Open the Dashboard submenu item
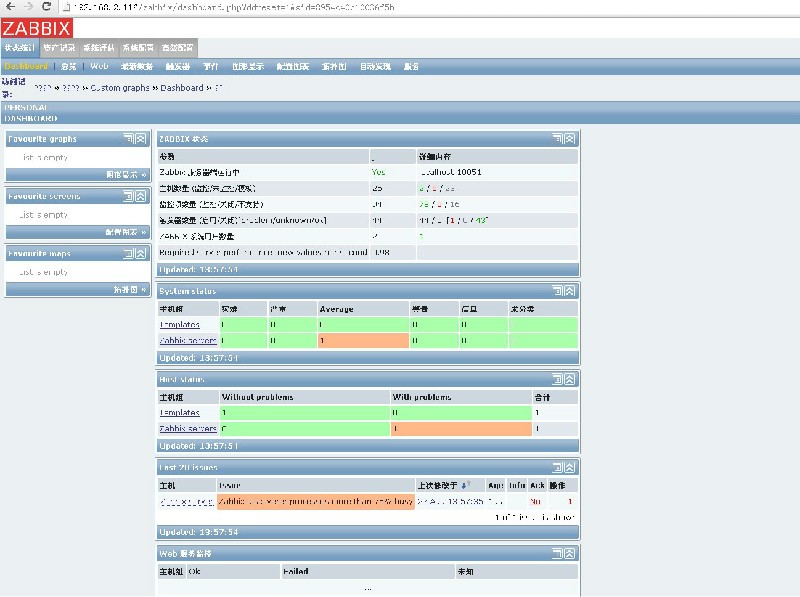Image resolution: width=800 pixels, height=597 pixels. click(x=26, y=66)
